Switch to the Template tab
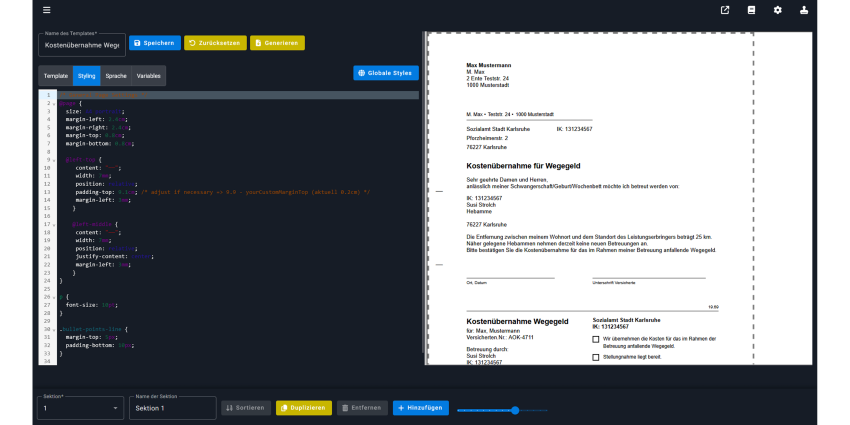The width and height of the screenshot is (850, 425). (56, 76)
